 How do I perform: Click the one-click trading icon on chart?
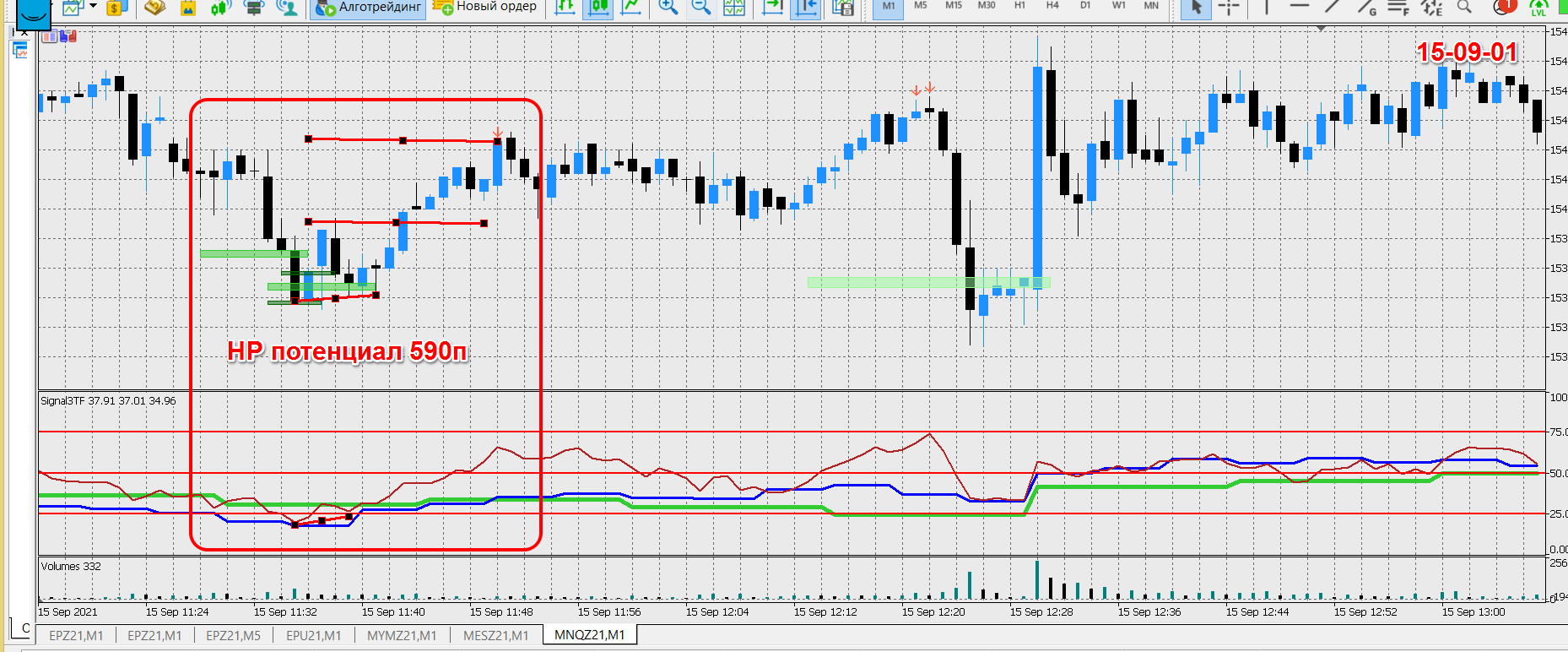click(x=49, y=36)
